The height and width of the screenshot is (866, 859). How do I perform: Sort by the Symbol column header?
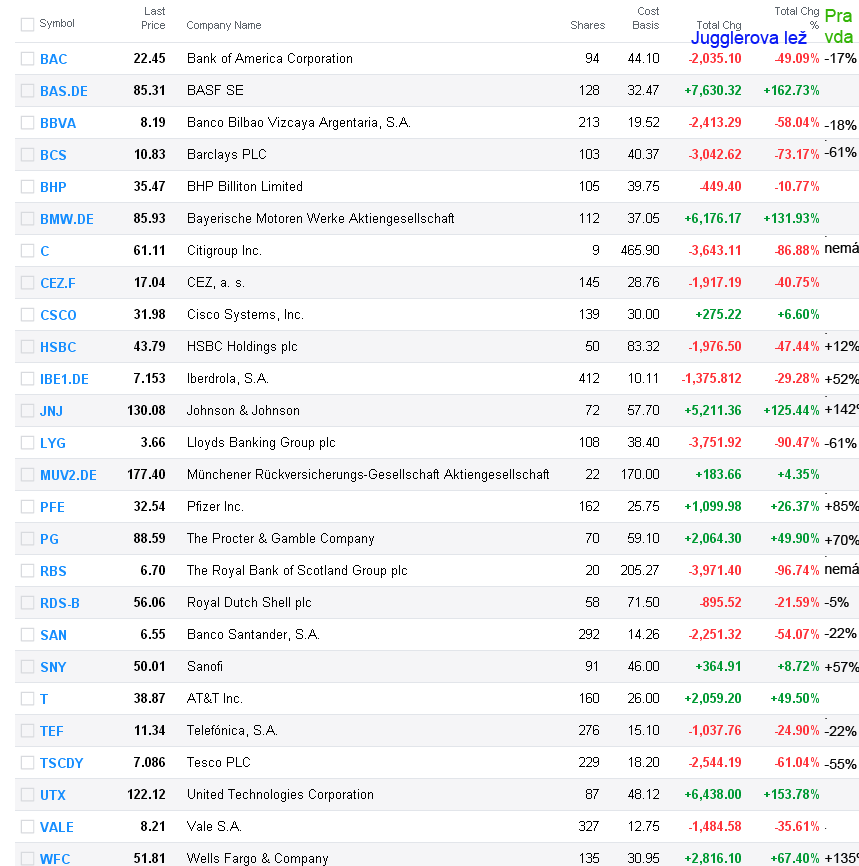click(57, 23)
